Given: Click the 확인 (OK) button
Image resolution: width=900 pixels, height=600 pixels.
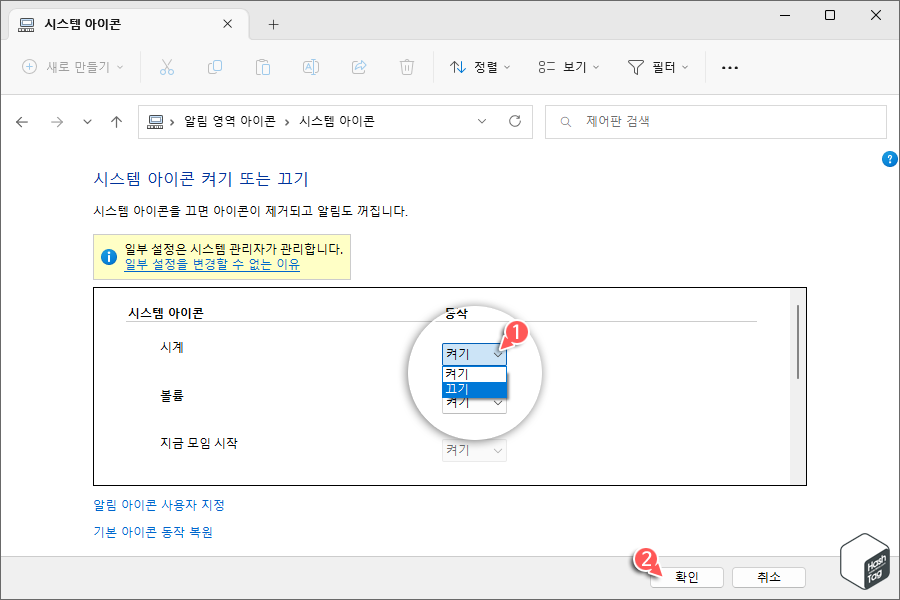Looking at the screenshot, I should tap(687, 576).
